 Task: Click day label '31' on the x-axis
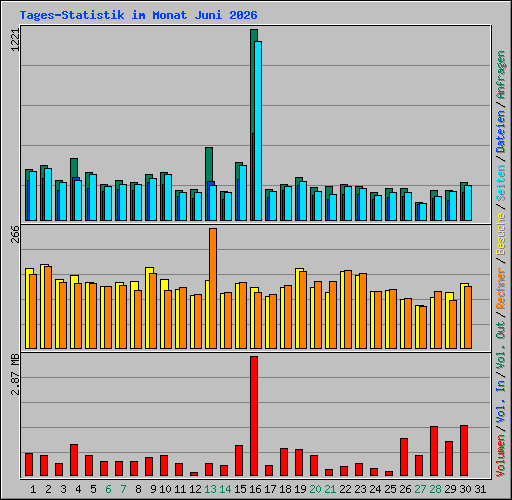click(480, 489)
